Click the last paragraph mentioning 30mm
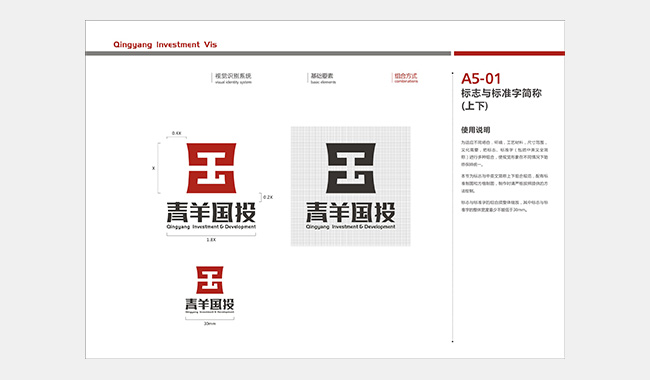 504,206
